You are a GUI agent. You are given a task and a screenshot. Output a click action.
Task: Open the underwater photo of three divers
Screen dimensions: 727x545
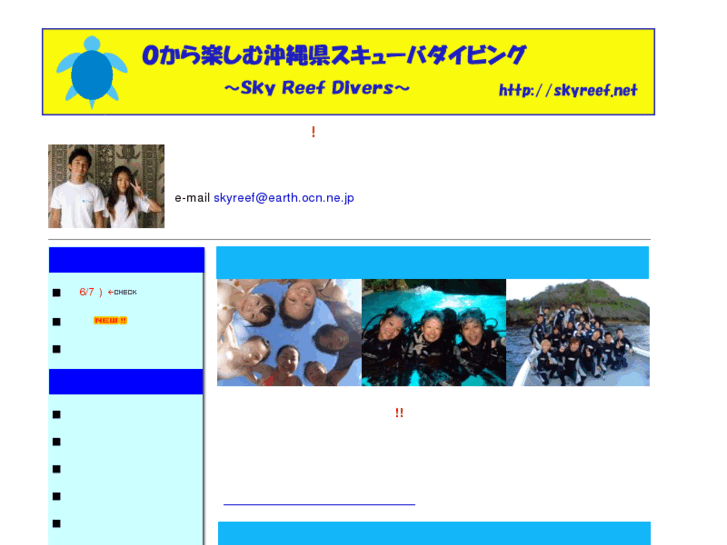coord(434,333)
